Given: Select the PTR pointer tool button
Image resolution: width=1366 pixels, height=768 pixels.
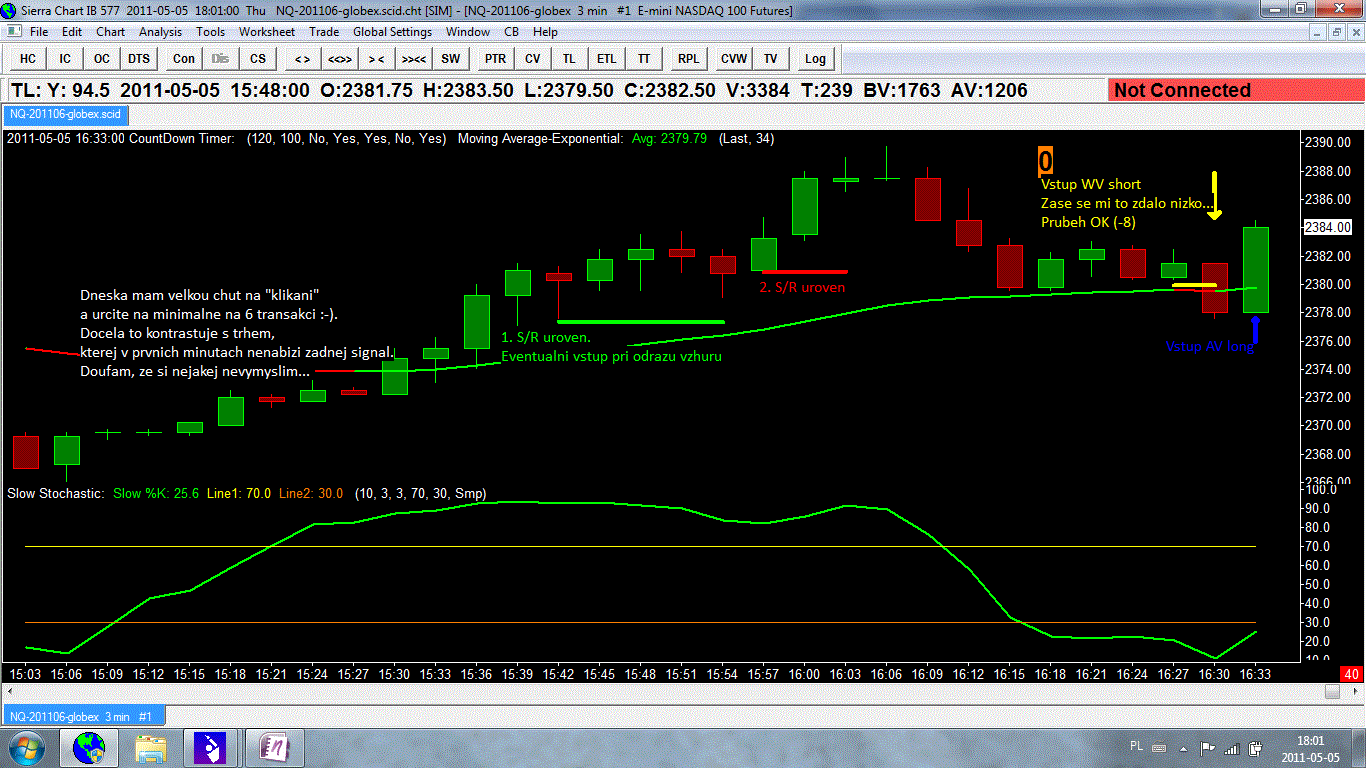Looking at the screenshot, I should click(496, 58).
